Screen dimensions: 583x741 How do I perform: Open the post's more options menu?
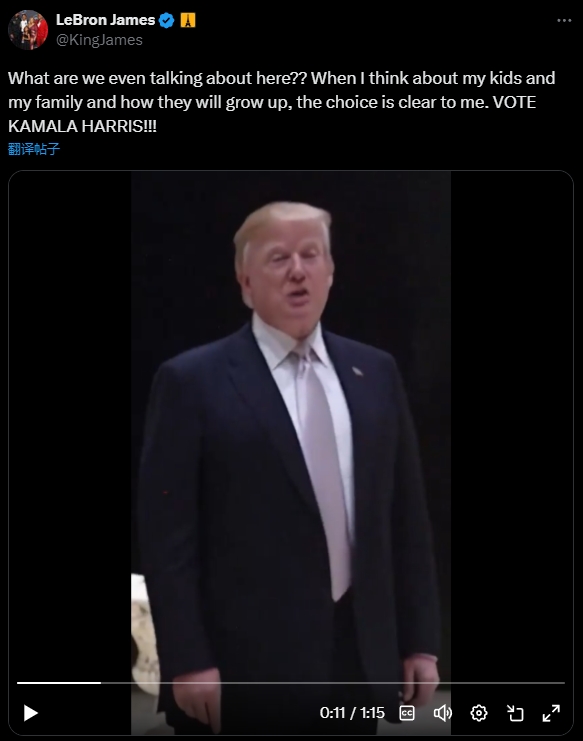[x=564, y=20]
